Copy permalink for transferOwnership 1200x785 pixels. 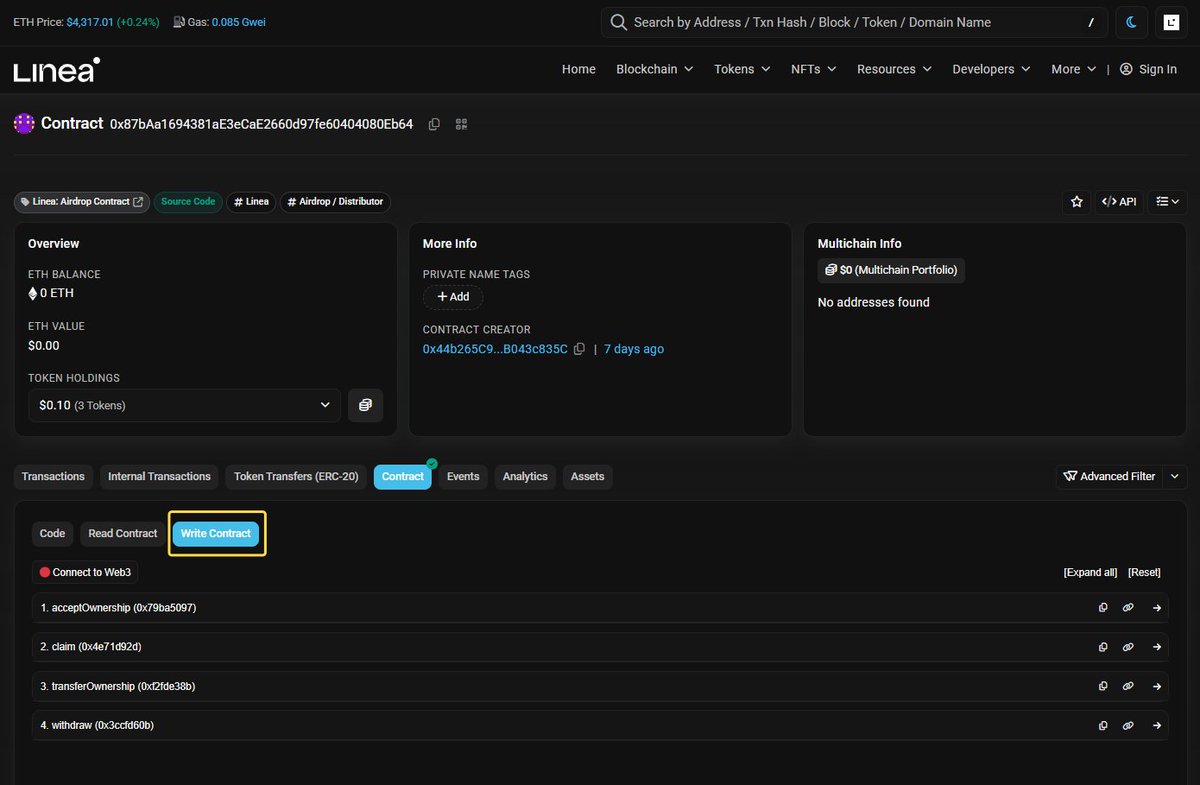pos(1128,686)
